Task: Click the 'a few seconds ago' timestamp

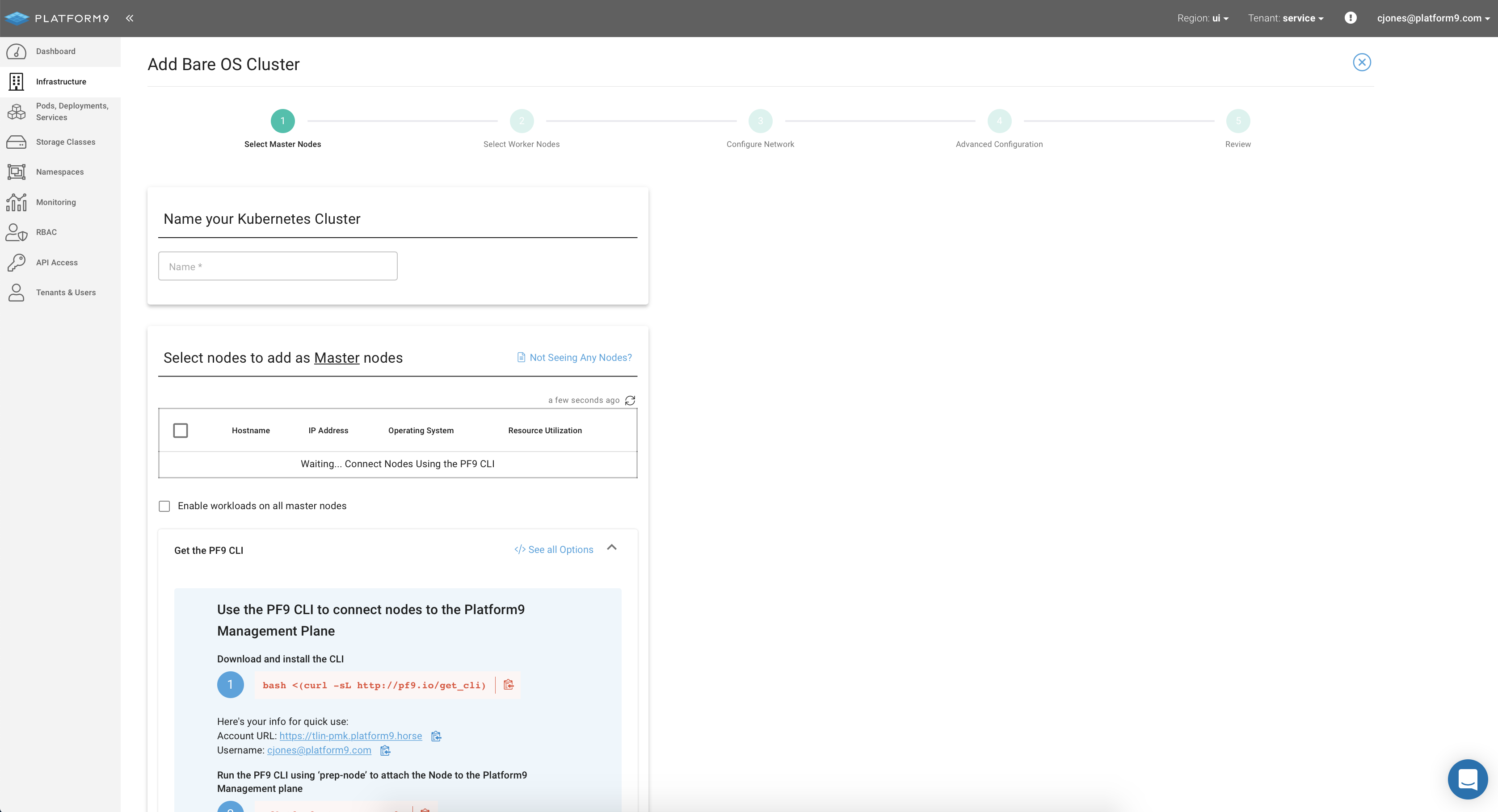Action: [x=584, y=401]
